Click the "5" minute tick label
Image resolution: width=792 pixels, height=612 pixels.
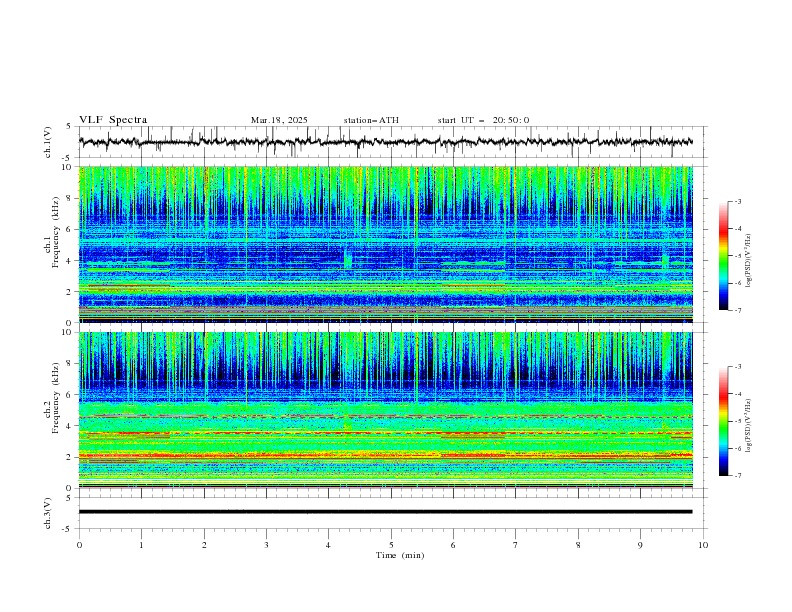click(x=391, y=545)
